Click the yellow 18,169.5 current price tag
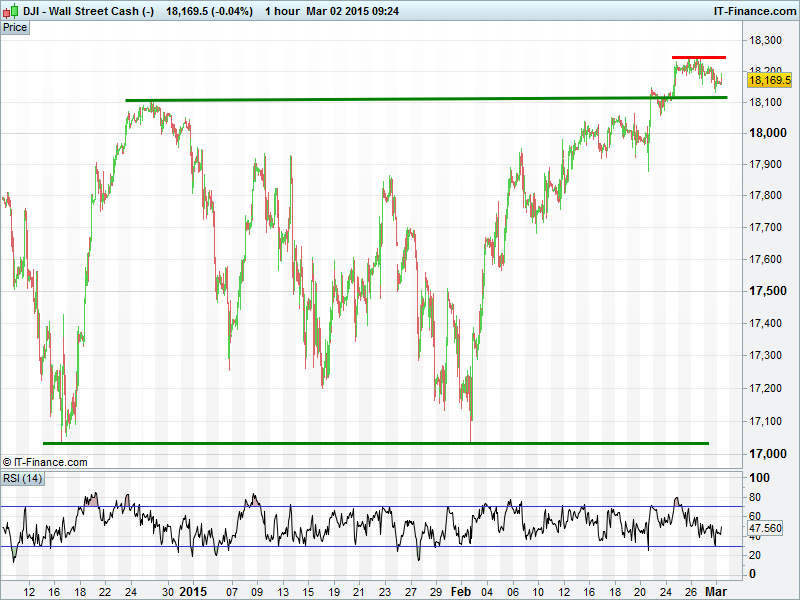 tap(770, 80)
